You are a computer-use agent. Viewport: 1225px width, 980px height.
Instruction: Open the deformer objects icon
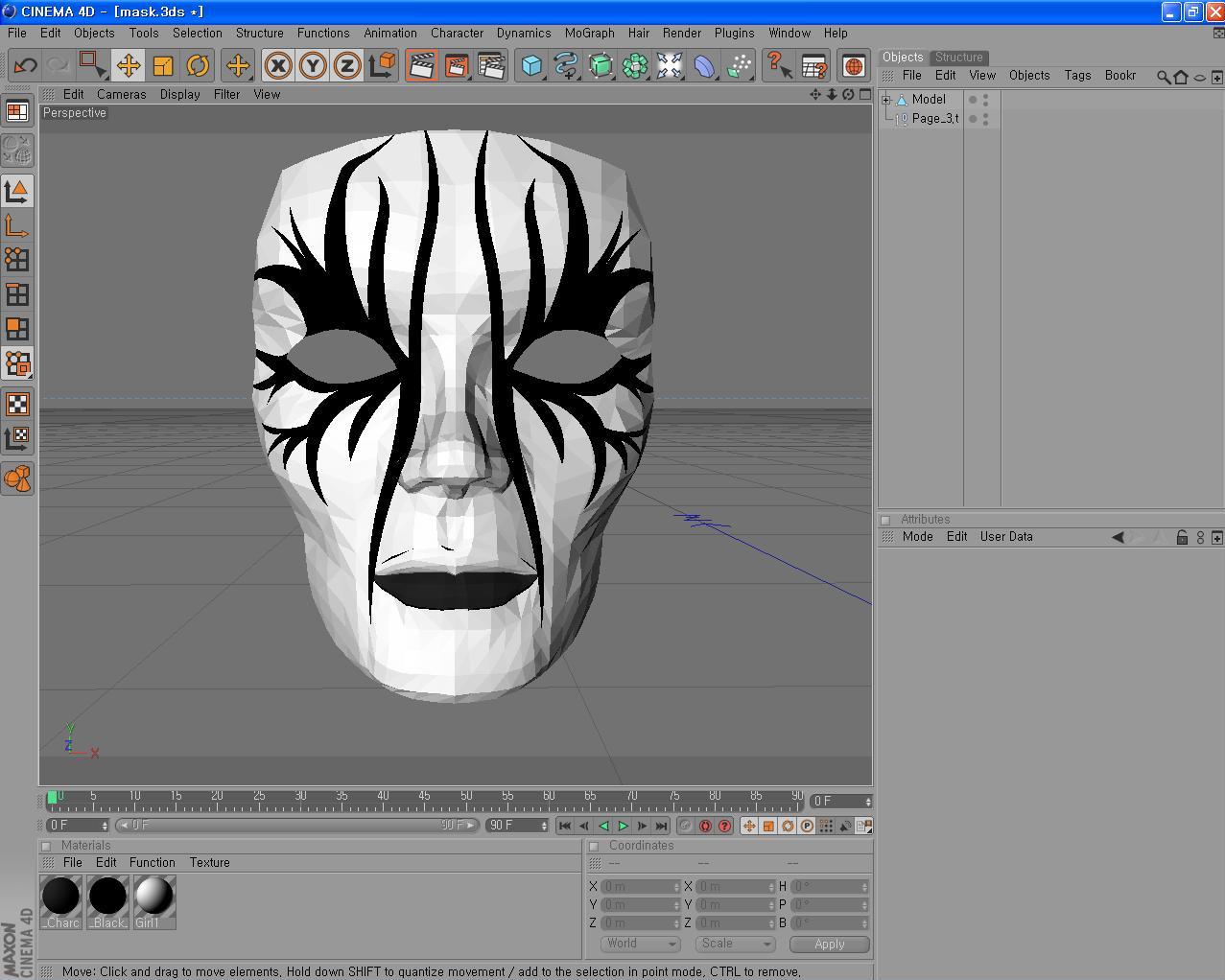pyautogui.click(x=704, y=65)
